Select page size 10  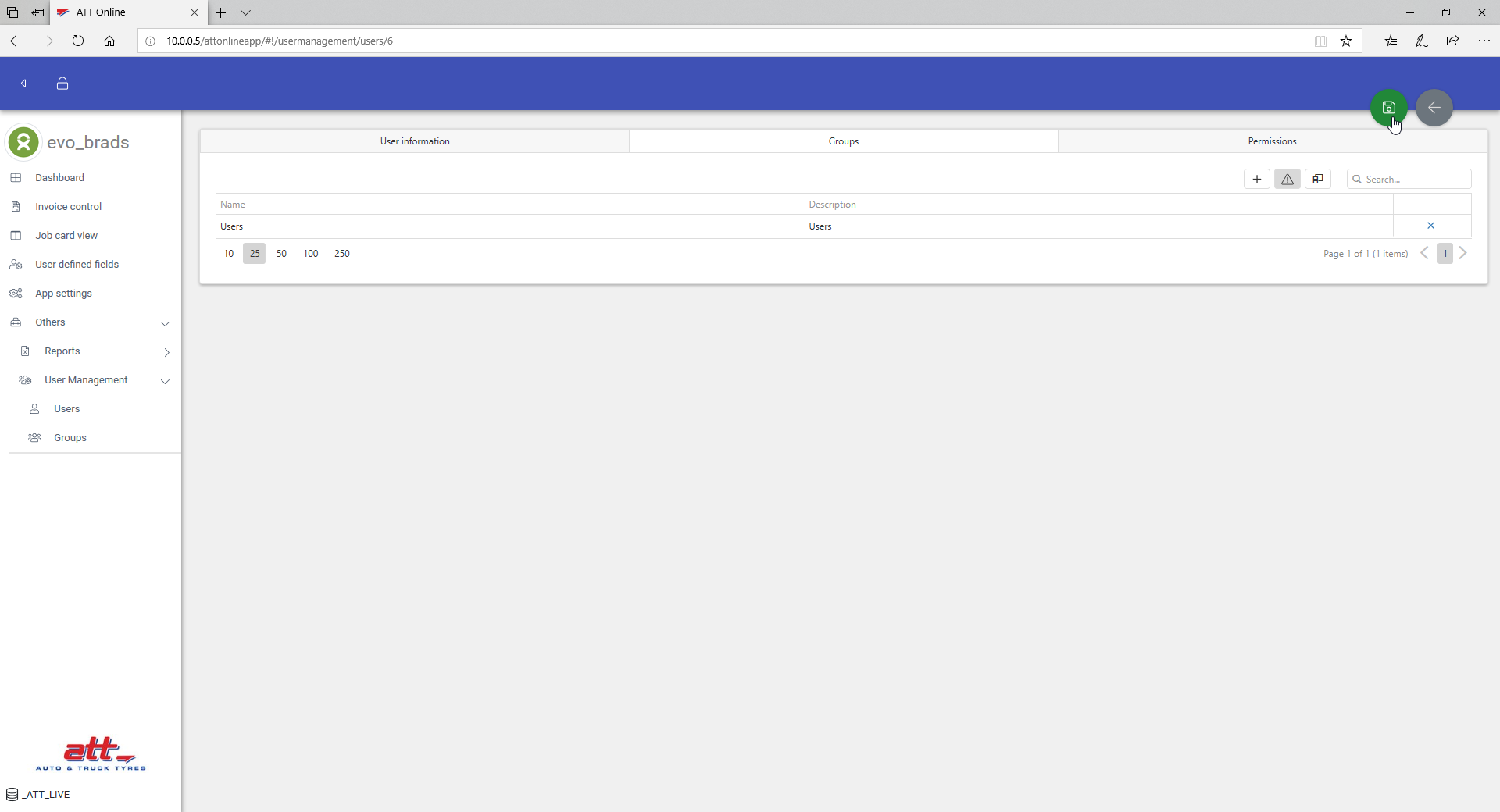click(228, 254)
